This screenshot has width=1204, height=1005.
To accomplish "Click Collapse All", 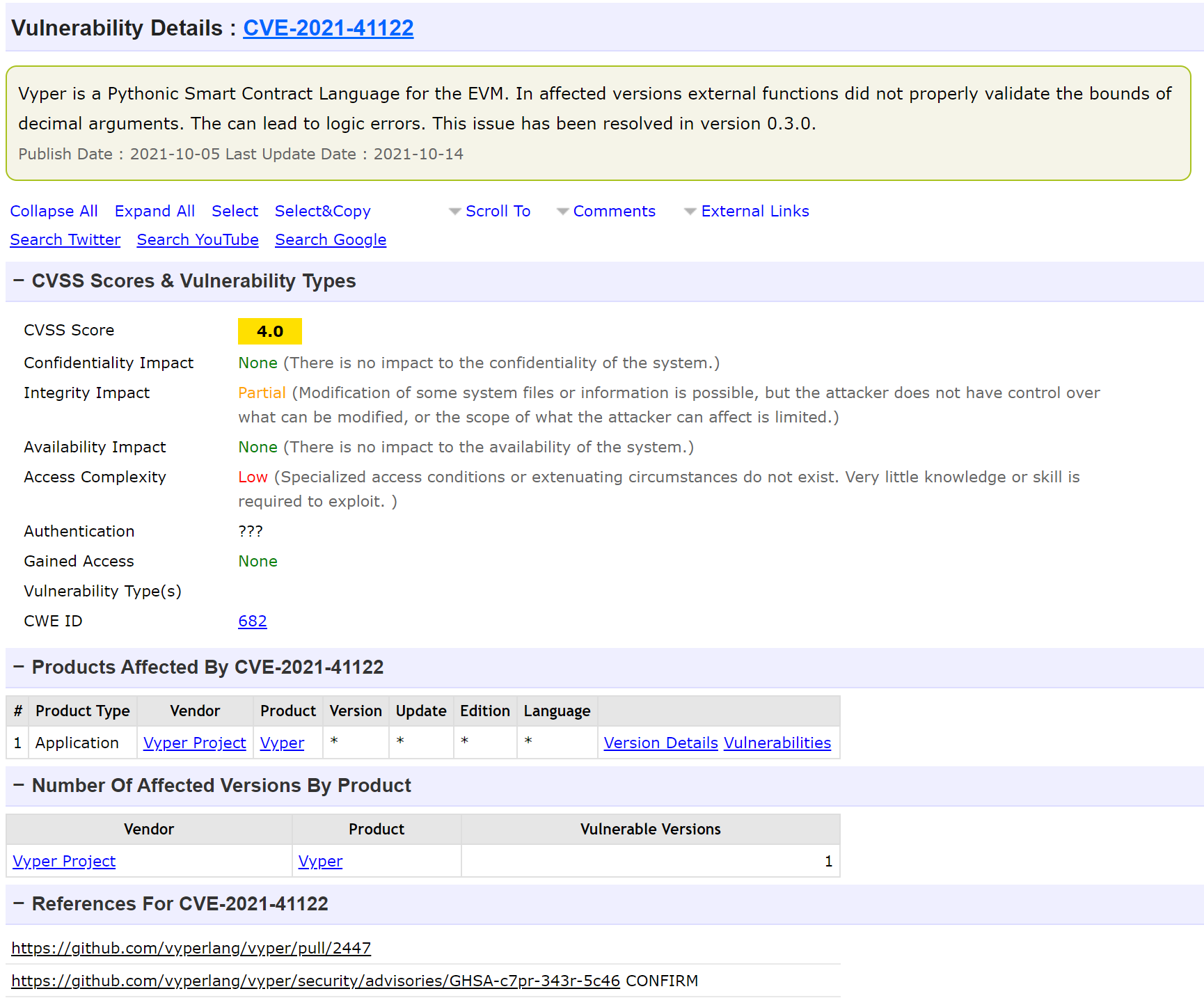I will tap(54, 211).
